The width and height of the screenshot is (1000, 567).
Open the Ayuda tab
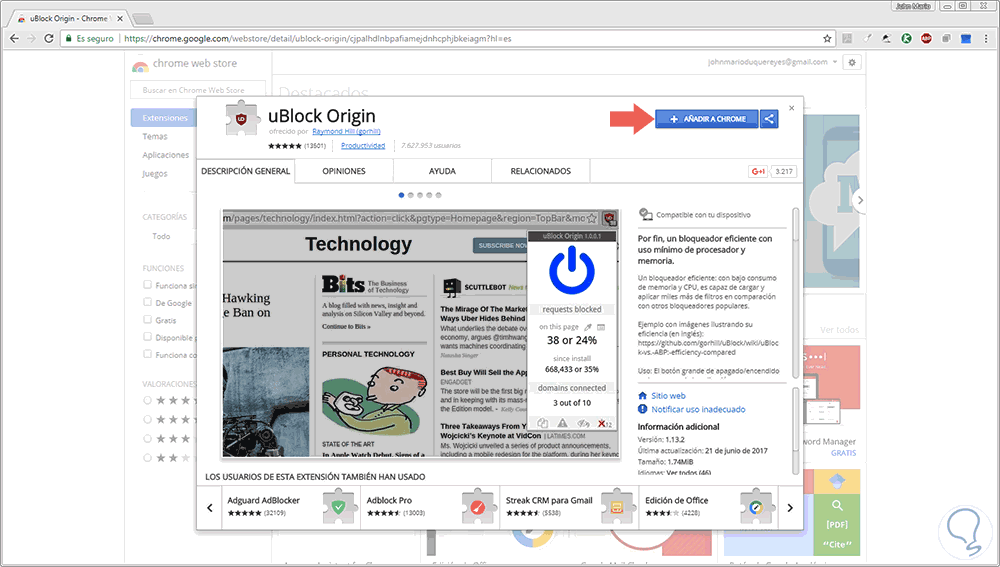coord(442,171)
